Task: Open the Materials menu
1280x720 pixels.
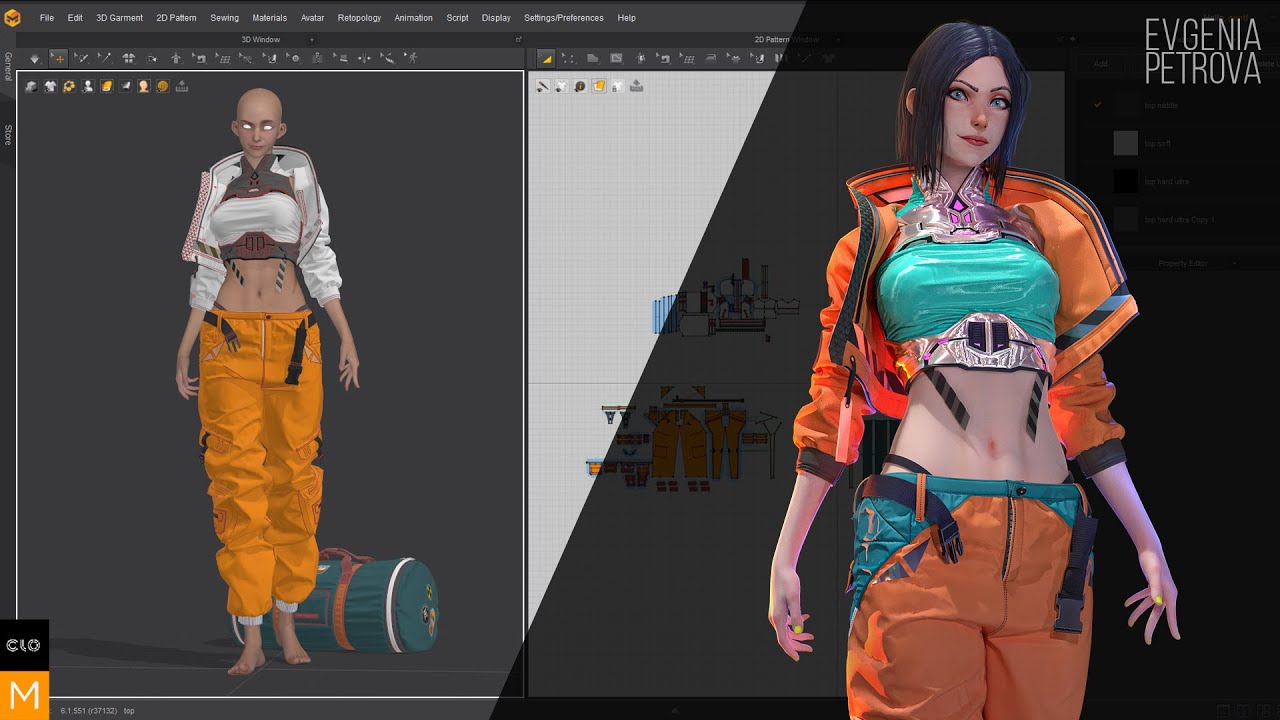Action: tap(269, 18)
